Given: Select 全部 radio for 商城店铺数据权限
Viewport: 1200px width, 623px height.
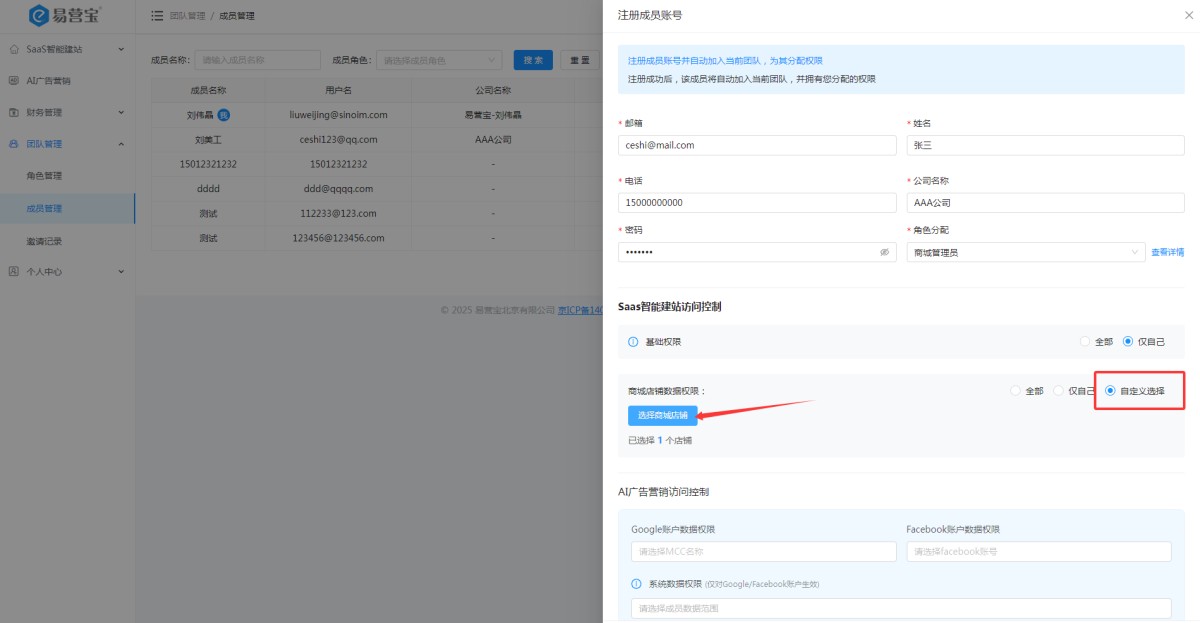Looking at the screenshot, I should [x=1016, y=391].
